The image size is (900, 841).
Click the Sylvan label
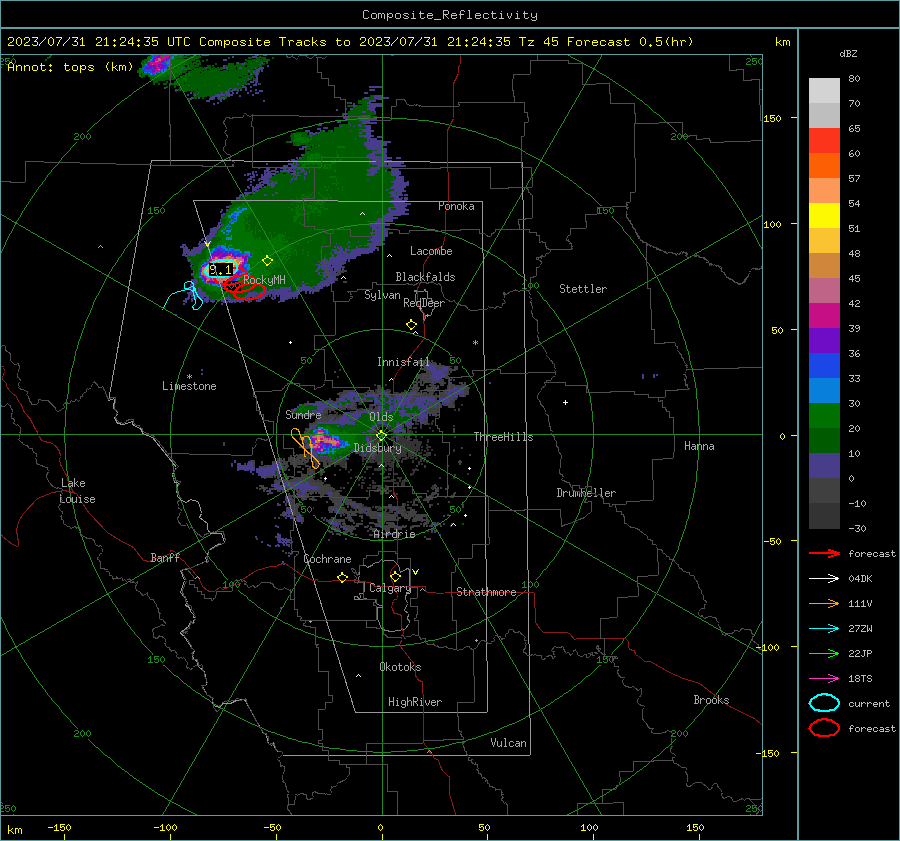(382, 295)
